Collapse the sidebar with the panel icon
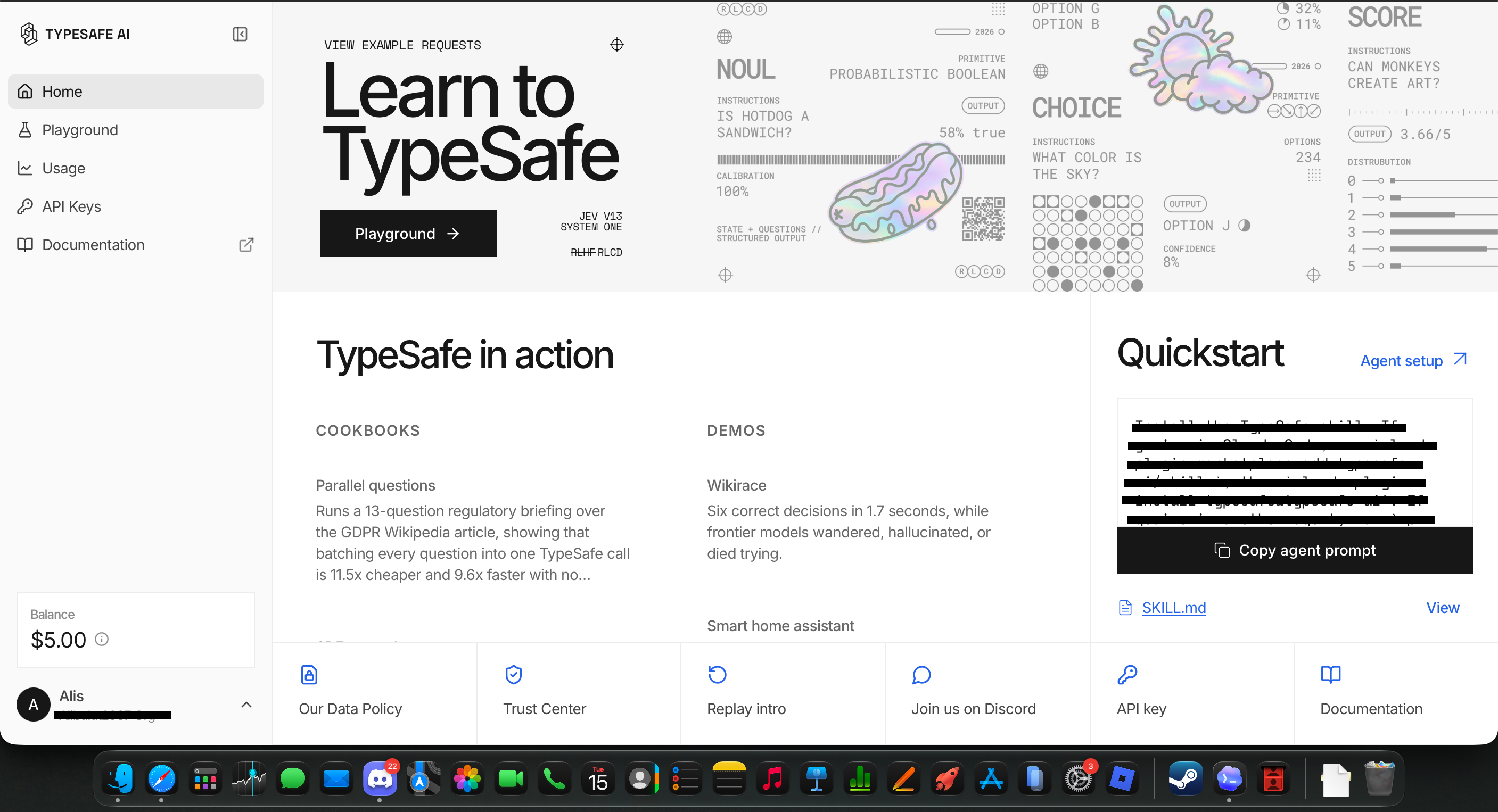The width and height of the screenshot is (1498, 812). pyautogui.click(x=240, y=34)
